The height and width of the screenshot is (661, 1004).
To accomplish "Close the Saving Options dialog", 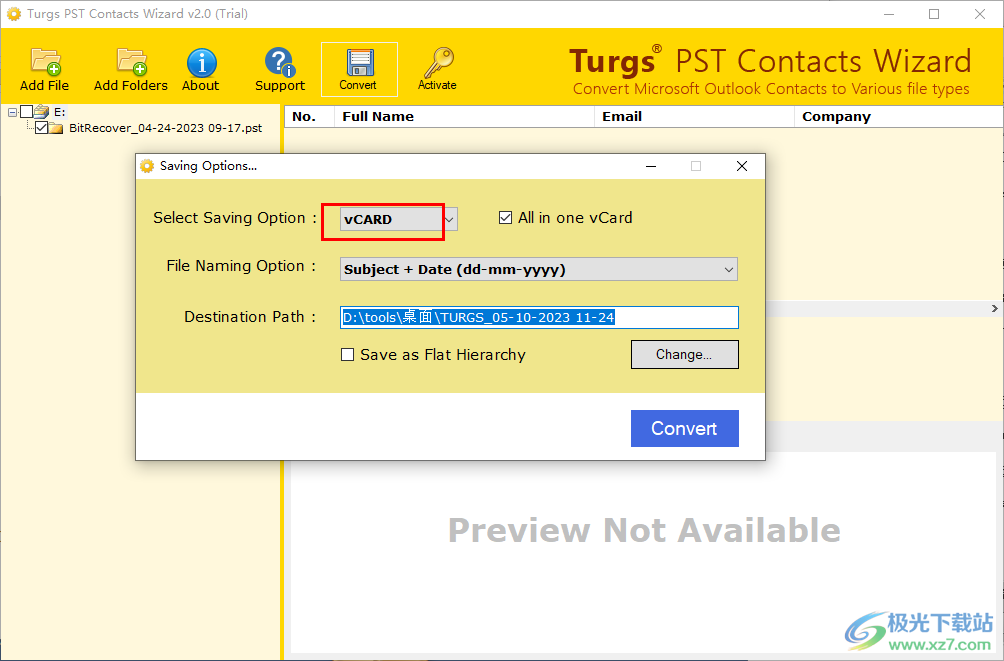I will pyautogui.click(x=742, y=166).
